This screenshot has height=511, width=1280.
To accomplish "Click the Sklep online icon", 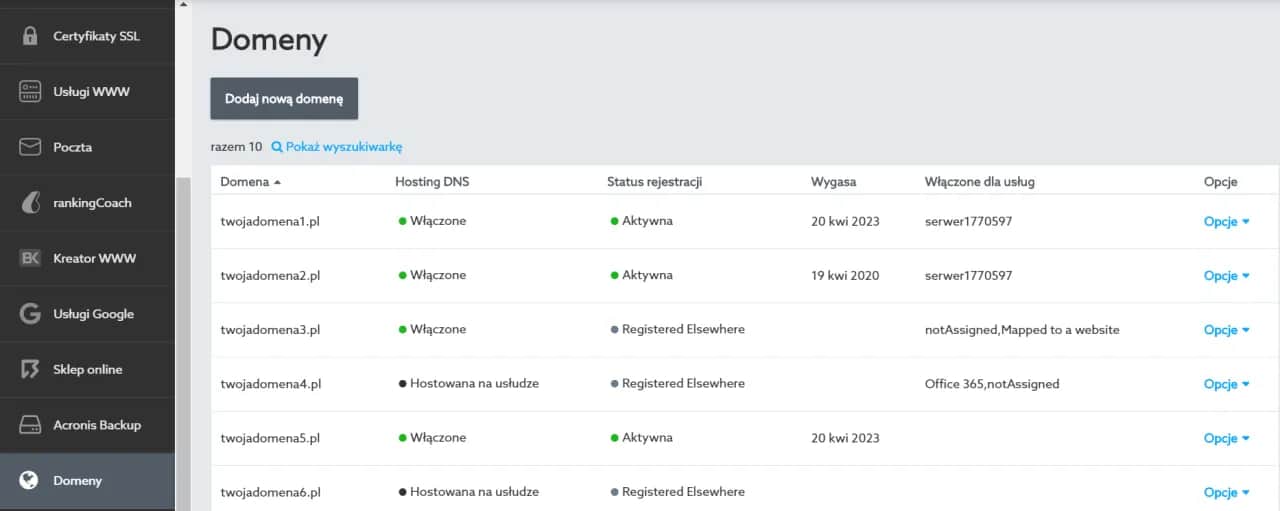I will click(x=30, y=369).
